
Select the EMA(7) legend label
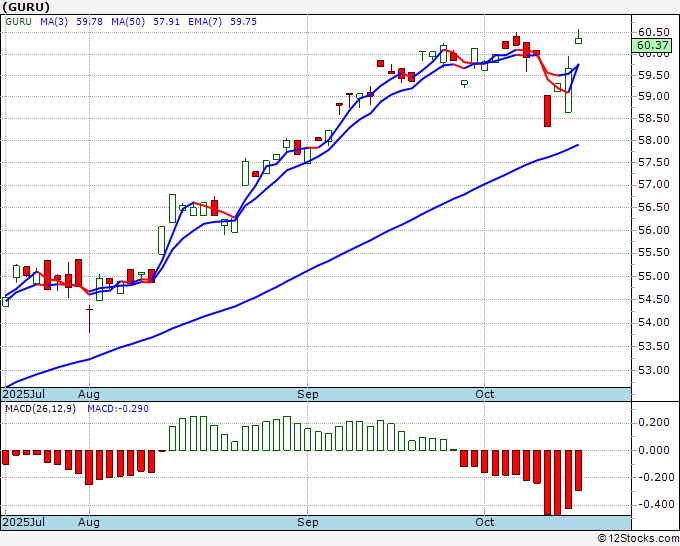[x=205, y=22]
